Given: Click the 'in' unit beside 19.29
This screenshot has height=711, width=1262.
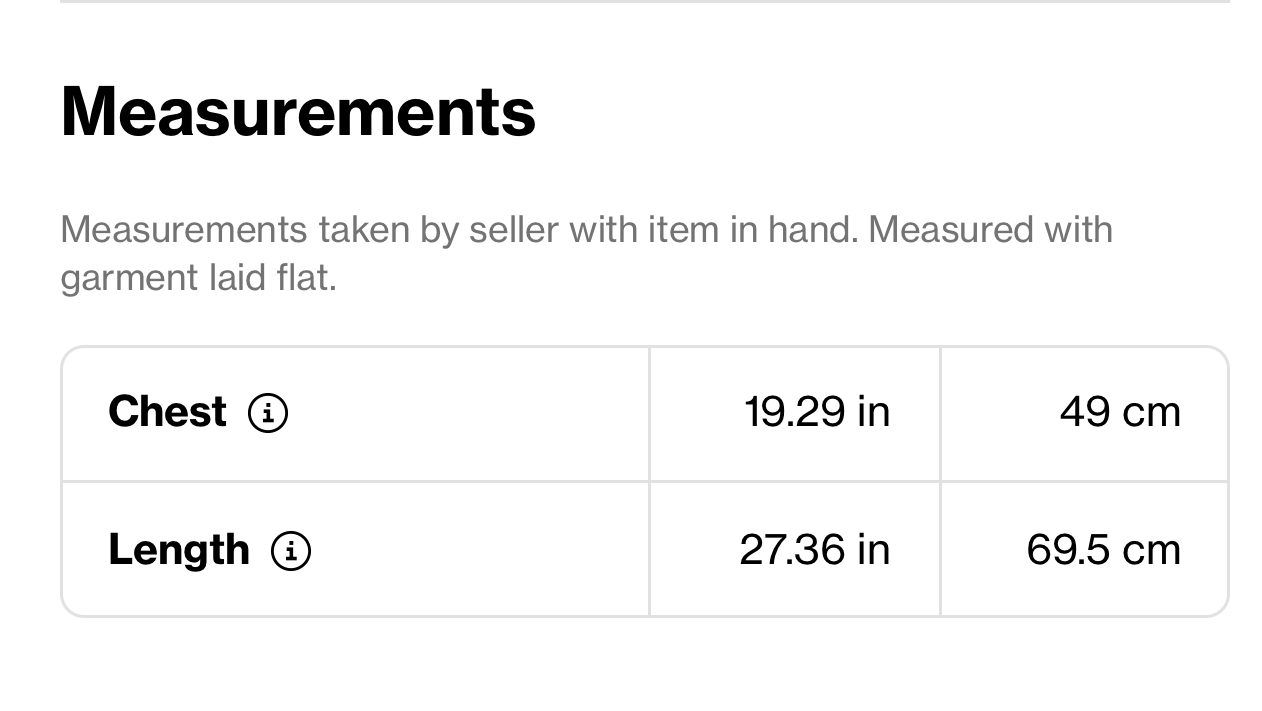Looking at the screenshot, I should (x=873, y=412).
